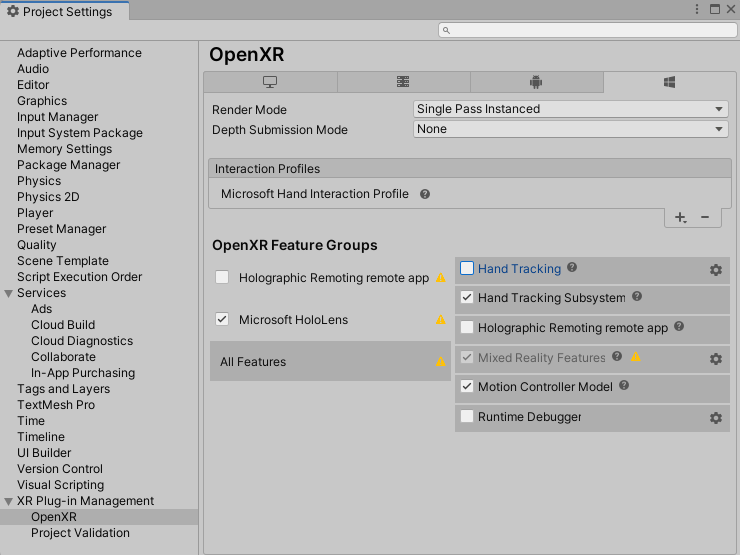Screen dimensions: 740x555
Task: Select the All Features group
Action: [330, 362]
